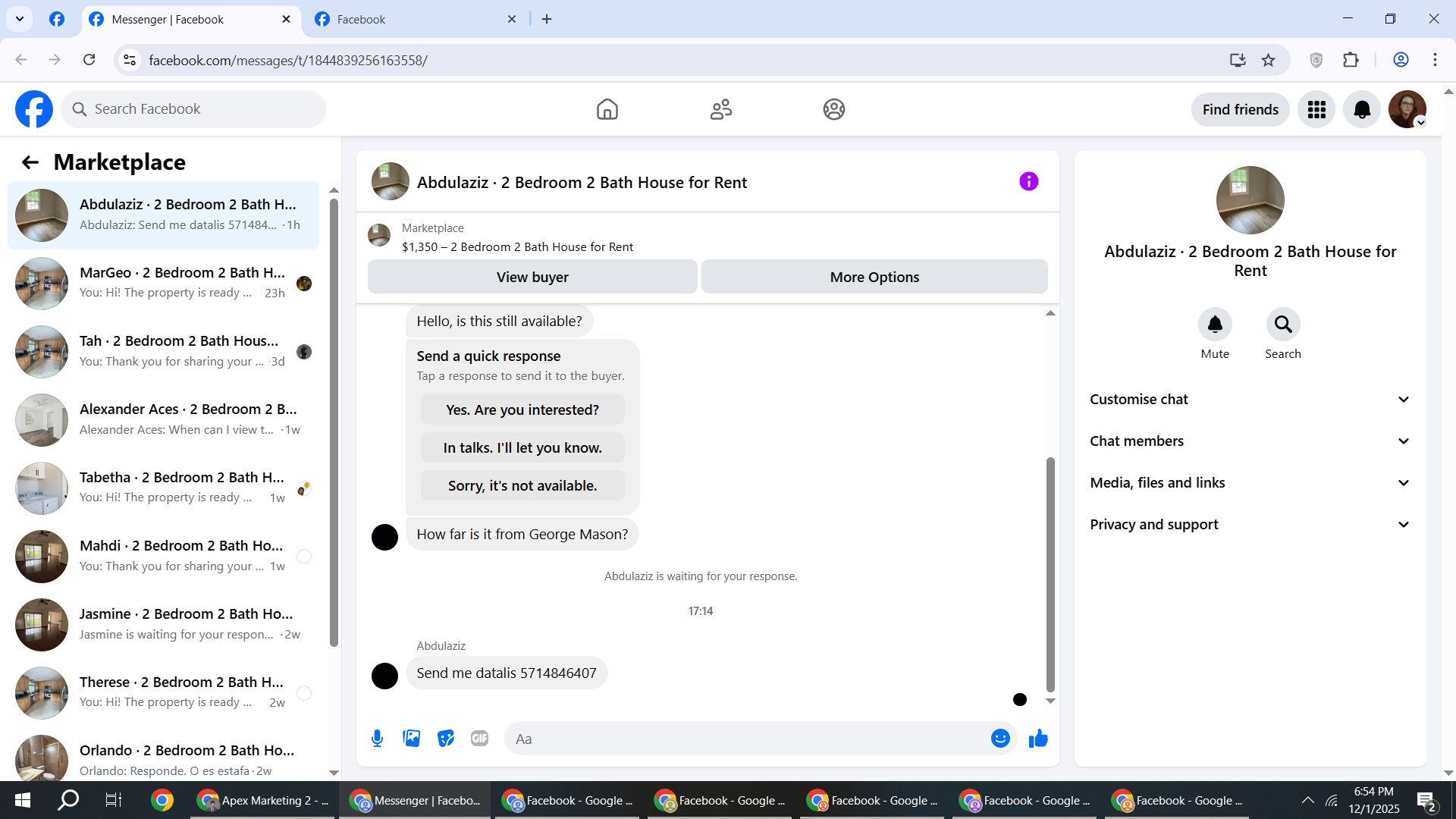1456x819 pixels.
Task: Open Apex Marketing 2 taskbar window
Action: click(x=263, y=800)
